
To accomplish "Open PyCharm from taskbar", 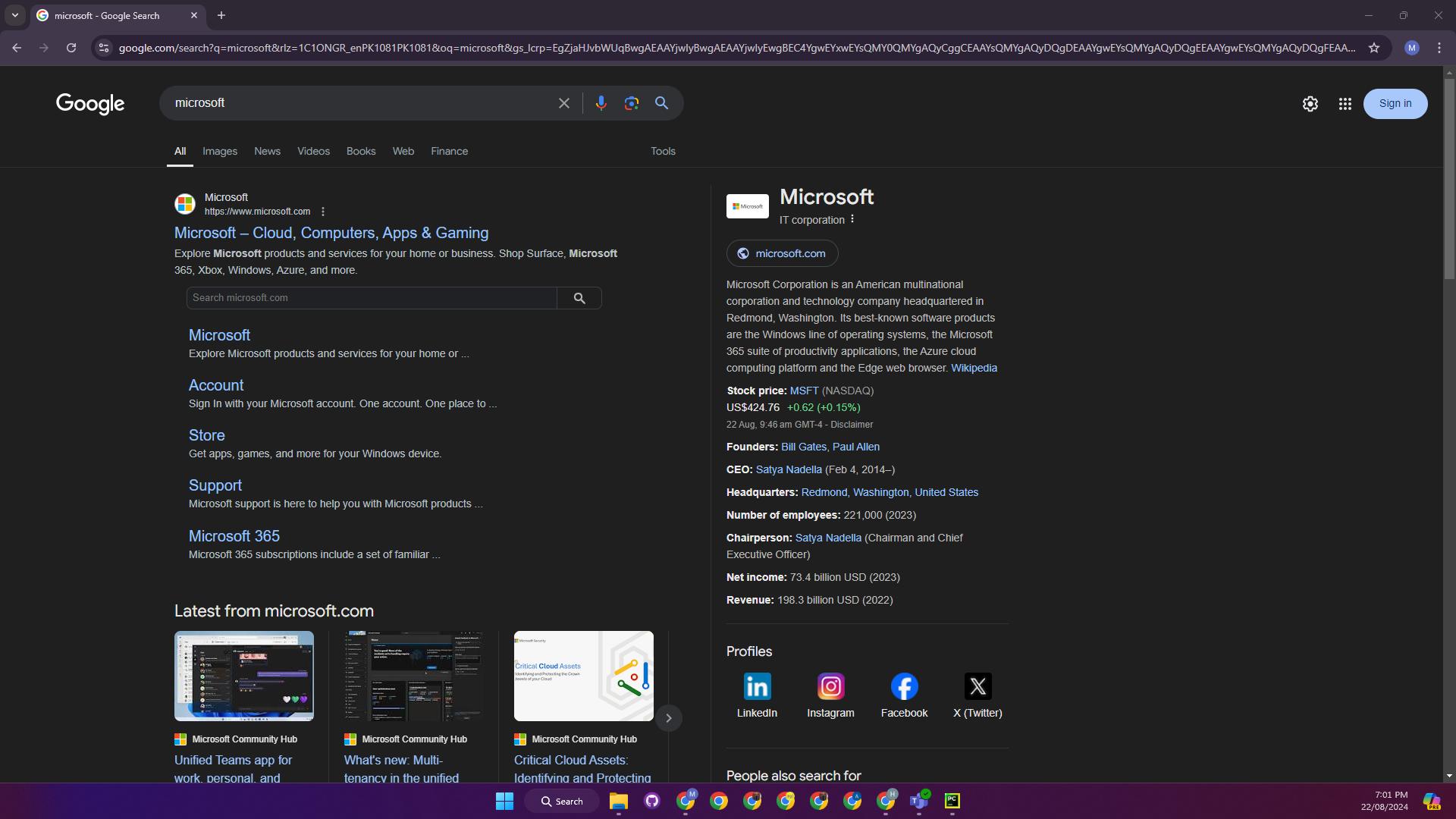I will click(x=952, y=801).
